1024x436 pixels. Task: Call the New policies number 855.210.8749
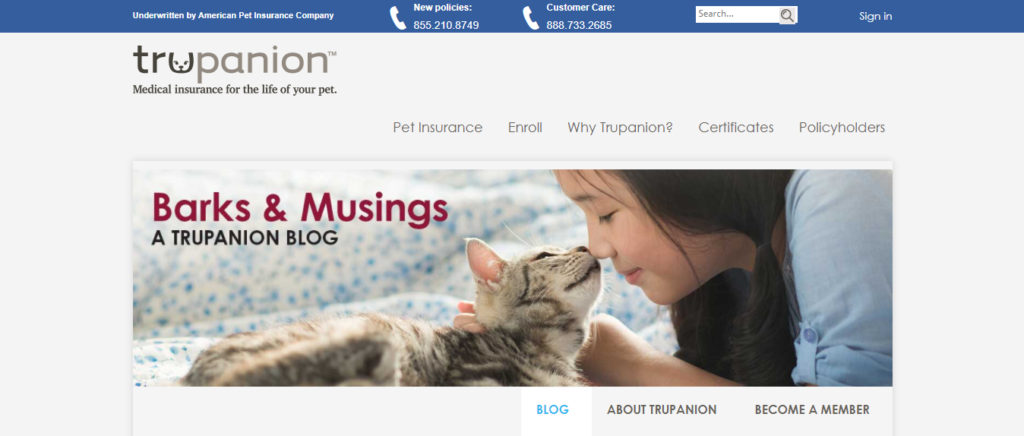(x=446, y=25)
